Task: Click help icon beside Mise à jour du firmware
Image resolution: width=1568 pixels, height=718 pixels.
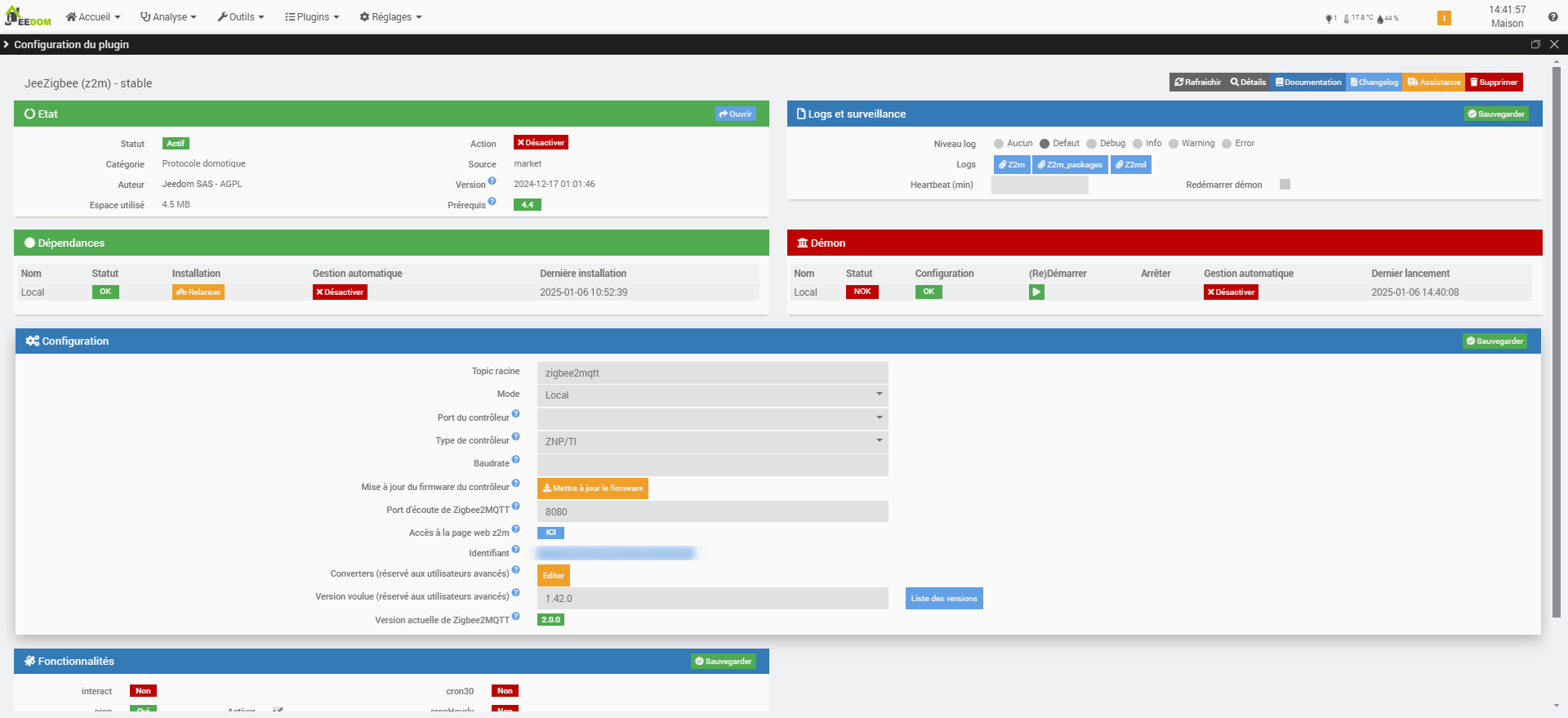Action: click(x=516, y=484)
